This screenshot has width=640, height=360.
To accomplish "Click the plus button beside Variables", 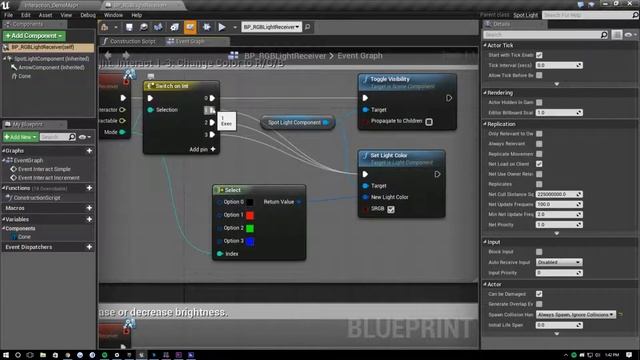I will (89, 219).
